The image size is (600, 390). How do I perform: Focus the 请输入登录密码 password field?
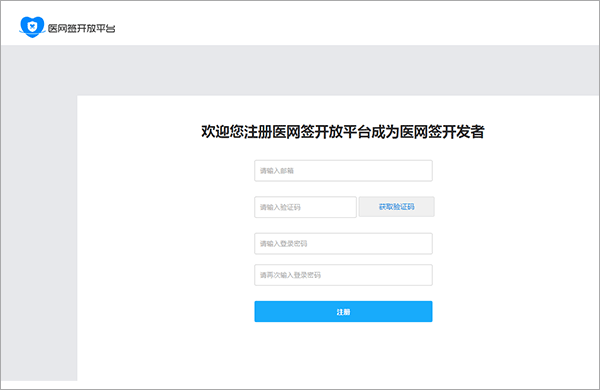[343, 243]
